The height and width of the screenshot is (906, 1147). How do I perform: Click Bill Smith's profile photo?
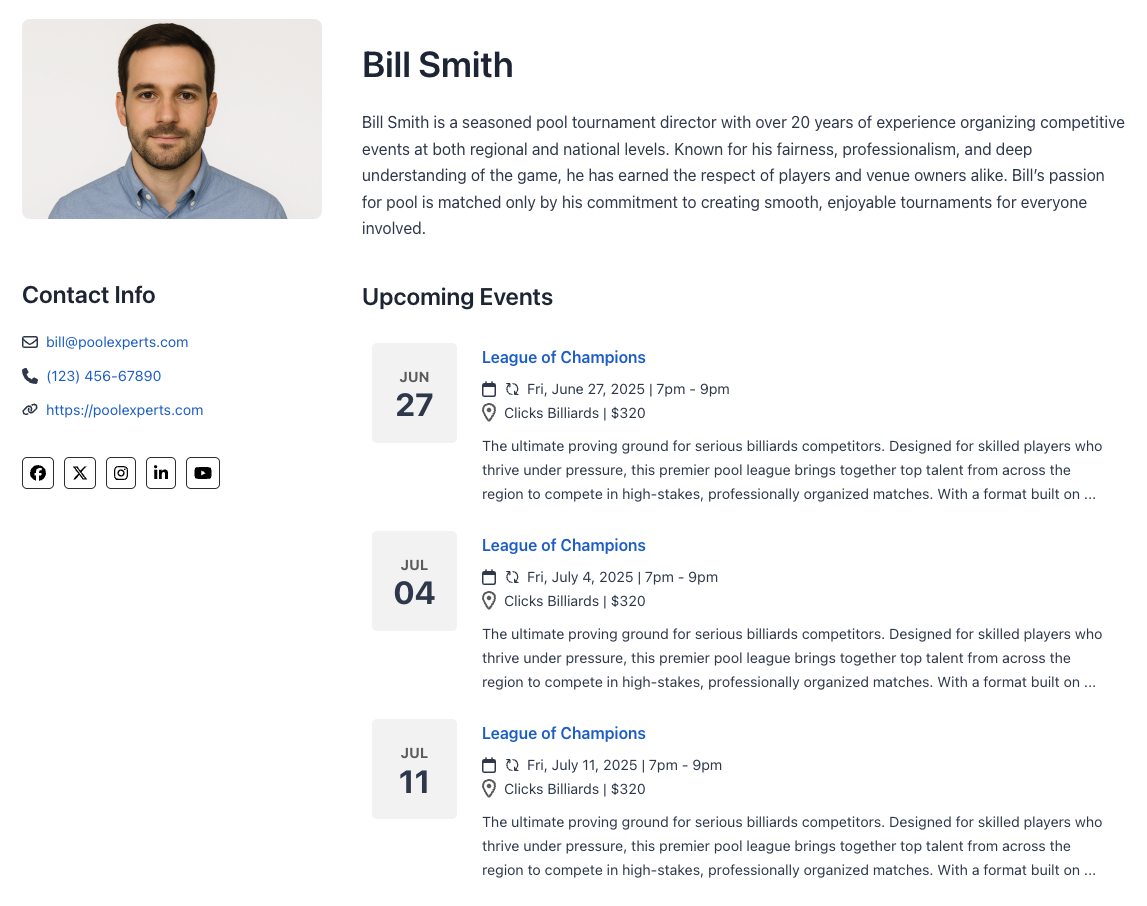[172, 119]
